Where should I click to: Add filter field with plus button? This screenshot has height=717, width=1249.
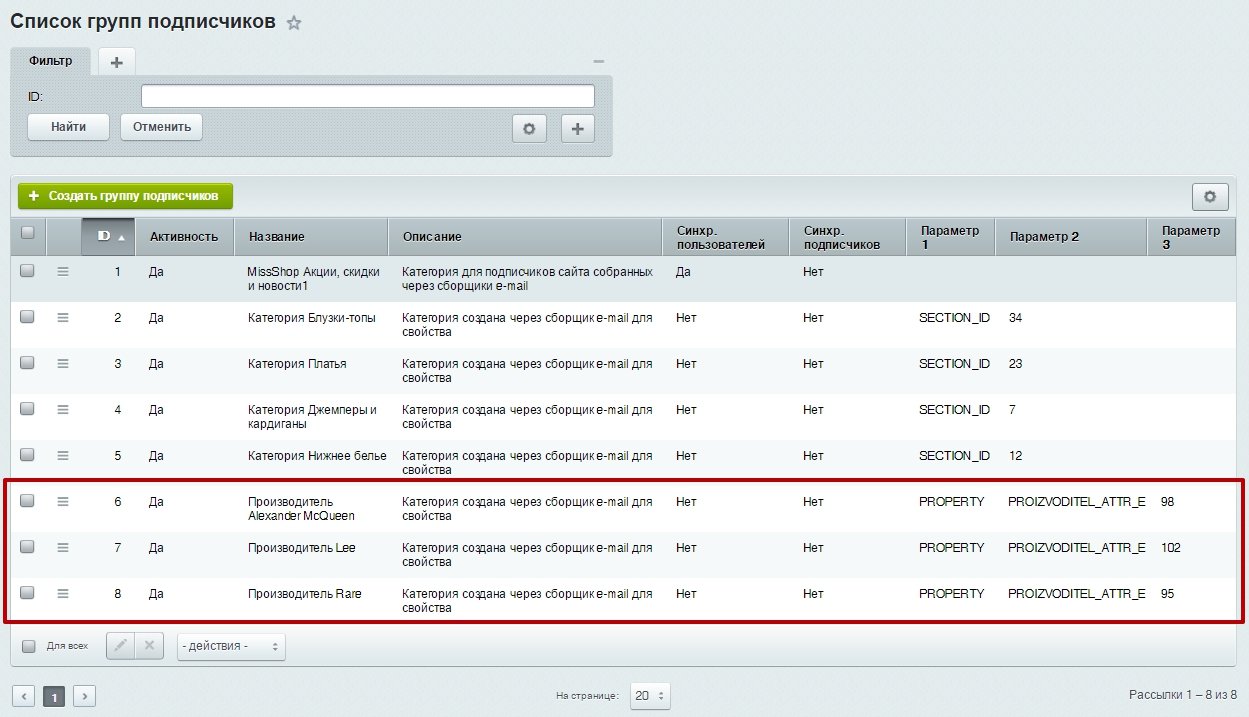(578, 128)
